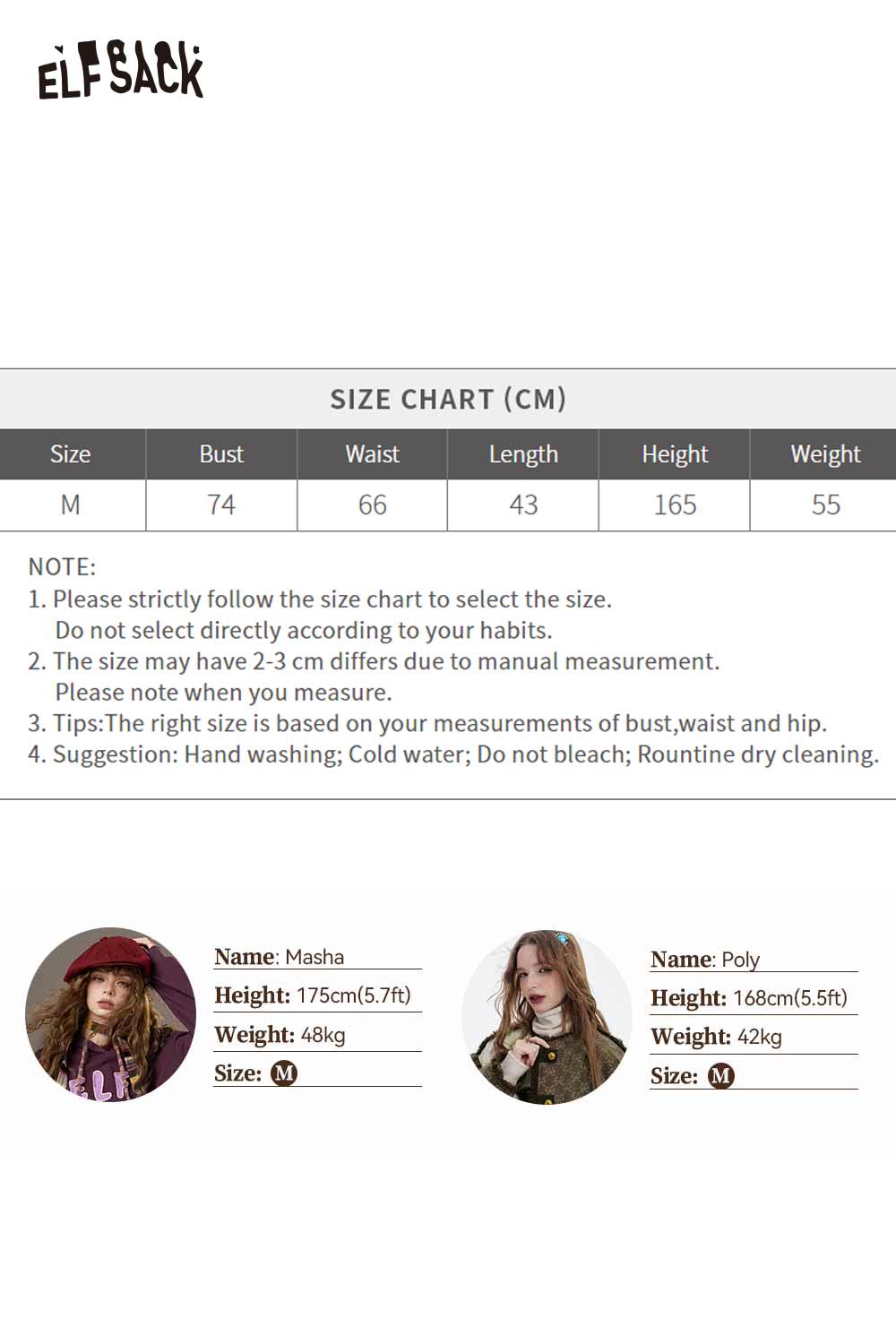Select the Bust column header
This screenshot has width=896, height=1344.
coord(221,454)
